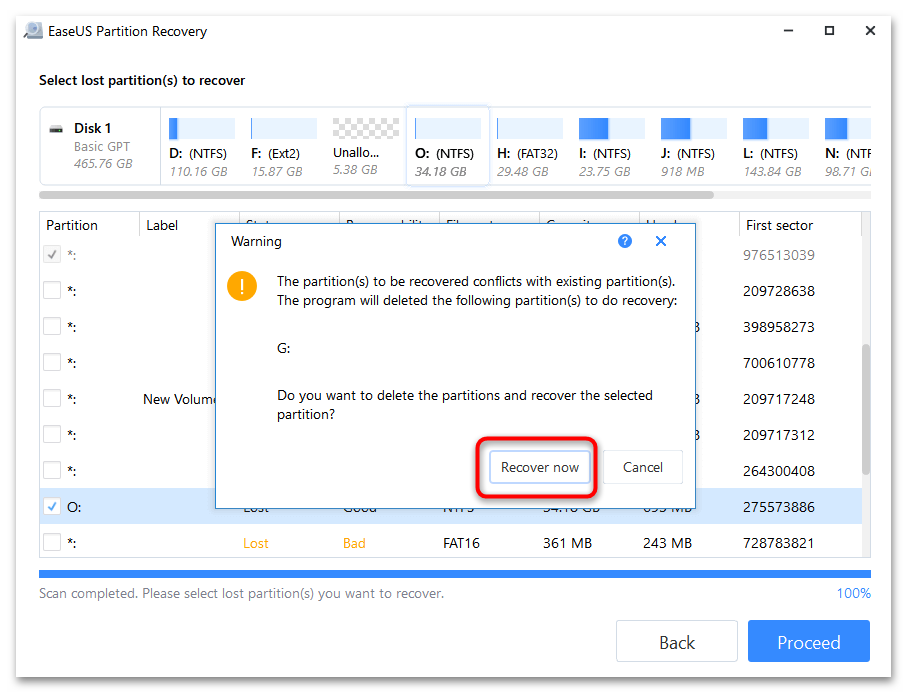Check the box for FAT16 Lost partition row
The image size is (907, 693).
coord(52,543)
